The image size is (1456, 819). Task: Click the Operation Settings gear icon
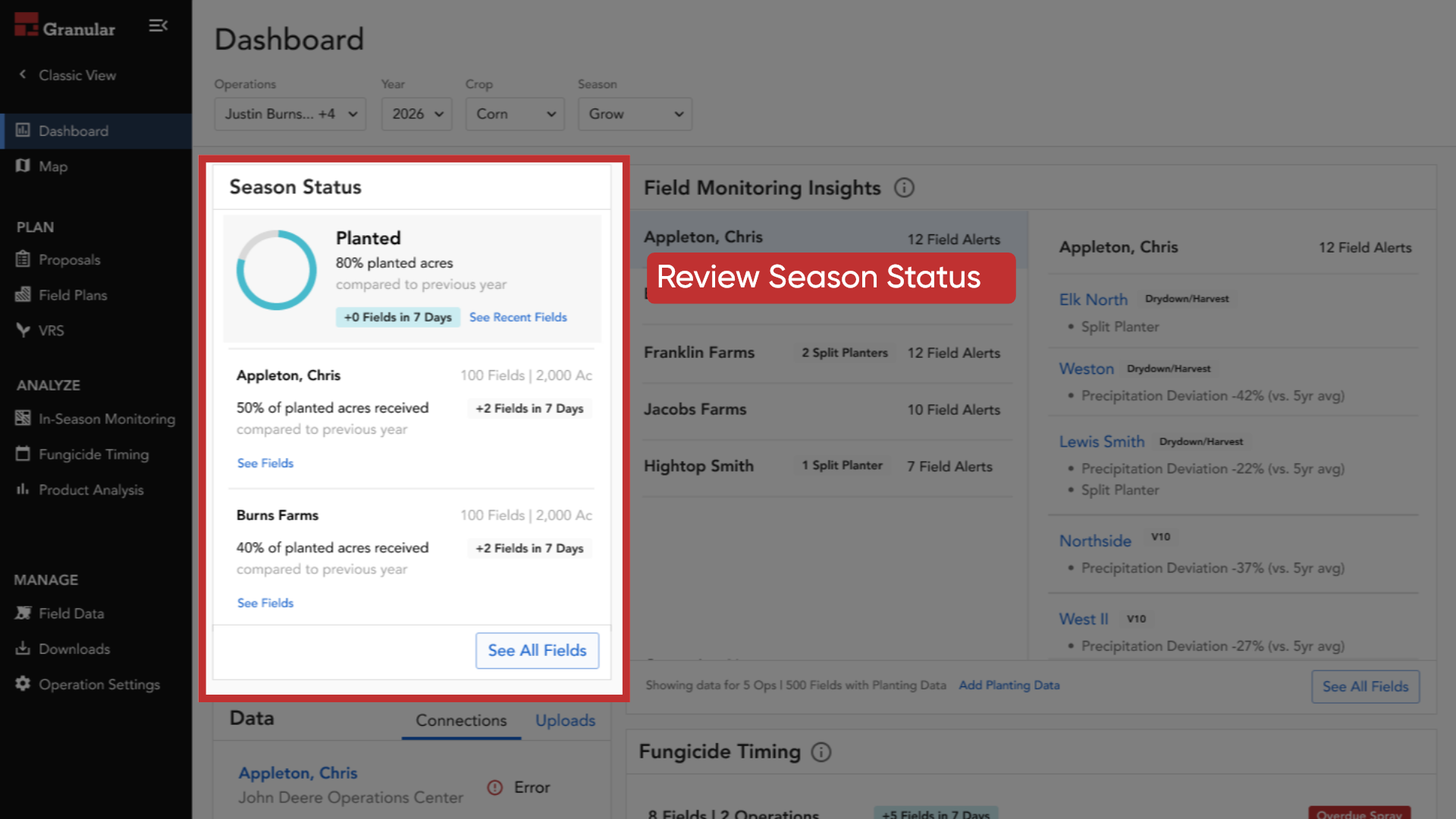[x=23, y=683]
